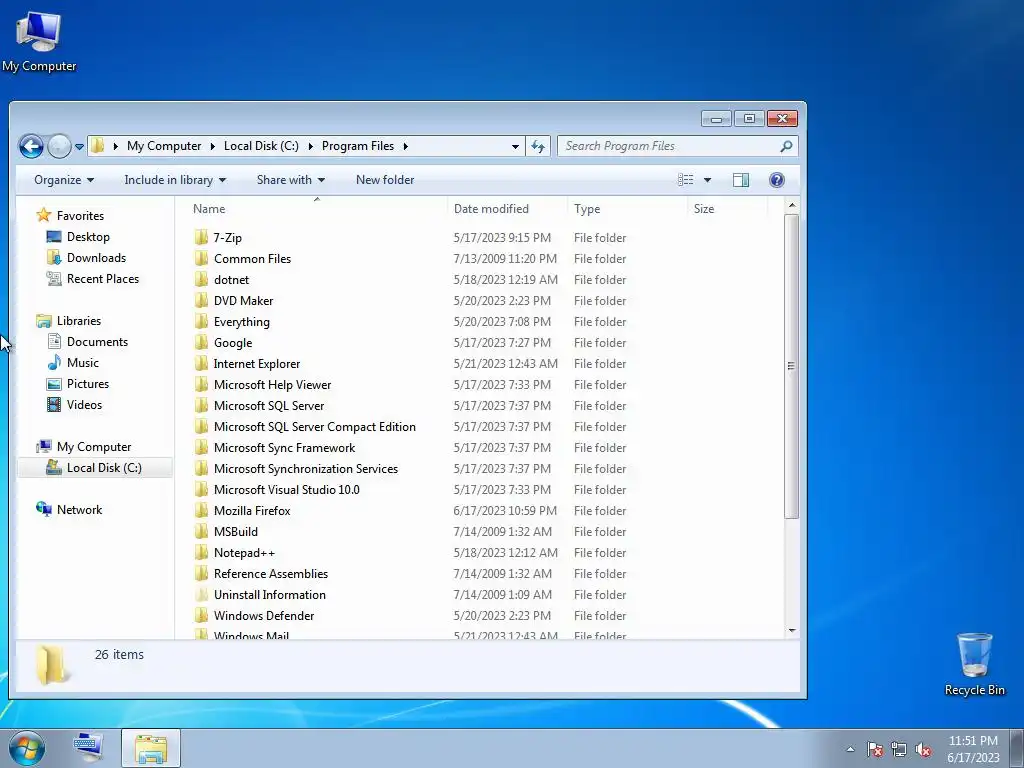Click the search magnifier icon
Image resolution: width=1024 pixels, height=768 pixels.
(786, 146)
